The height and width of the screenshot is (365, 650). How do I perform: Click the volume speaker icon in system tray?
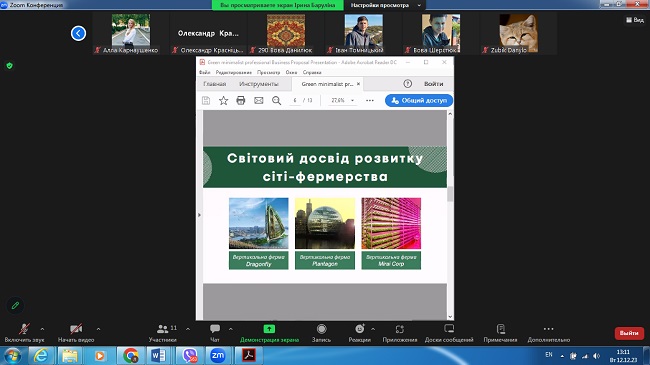coord(597,356)
